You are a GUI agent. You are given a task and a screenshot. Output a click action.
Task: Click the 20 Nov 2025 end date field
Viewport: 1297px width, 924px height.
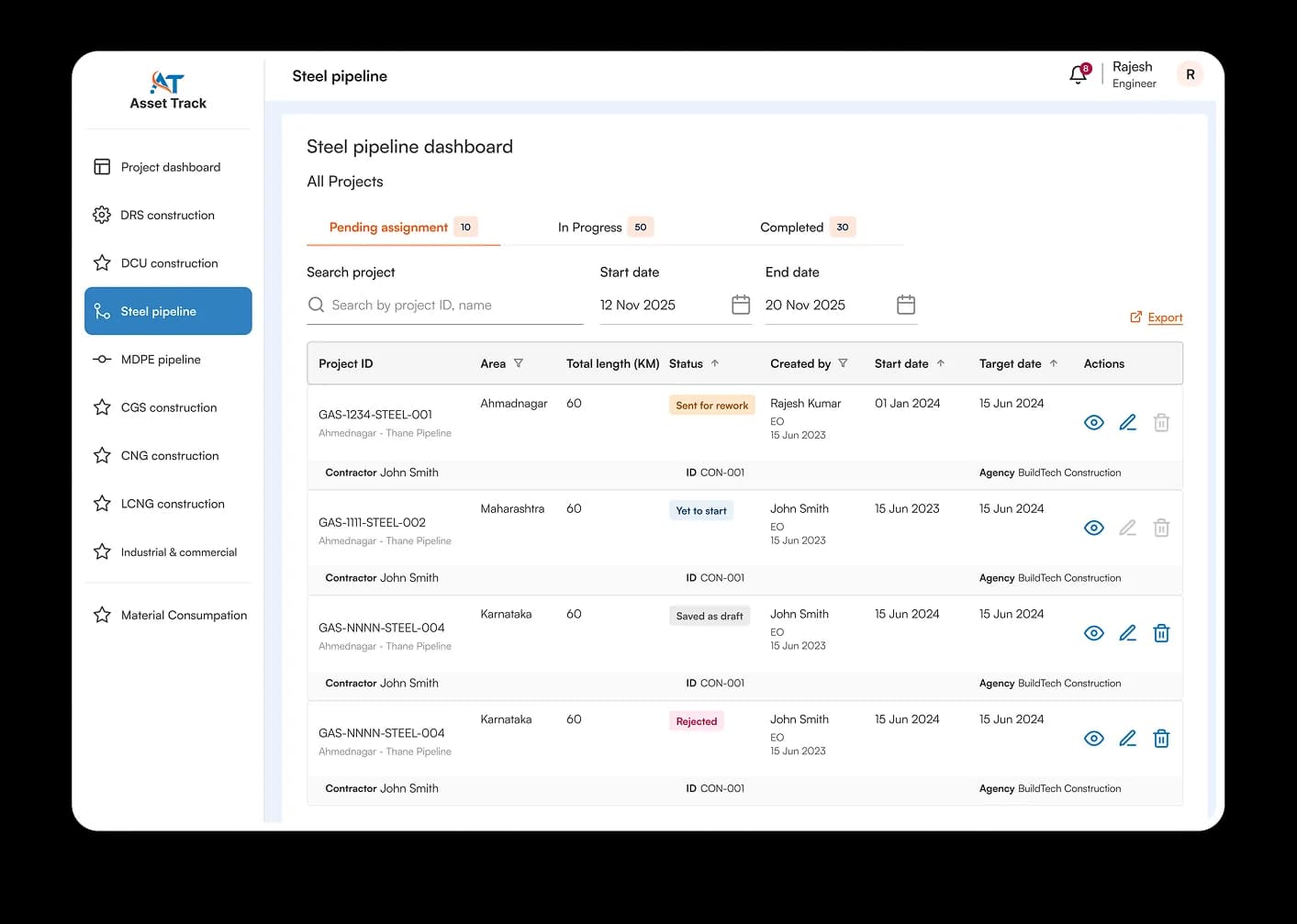[x=841, y=305]
